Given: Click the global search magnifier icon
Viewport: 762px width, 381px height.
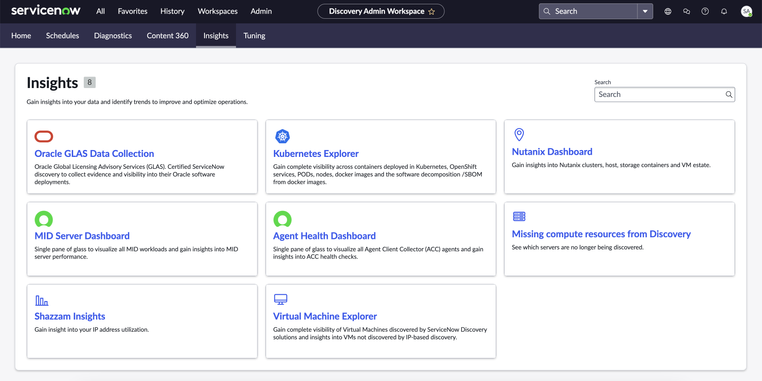Looking at the screenshot, I should pyautogui.click(x=547, y=11).
